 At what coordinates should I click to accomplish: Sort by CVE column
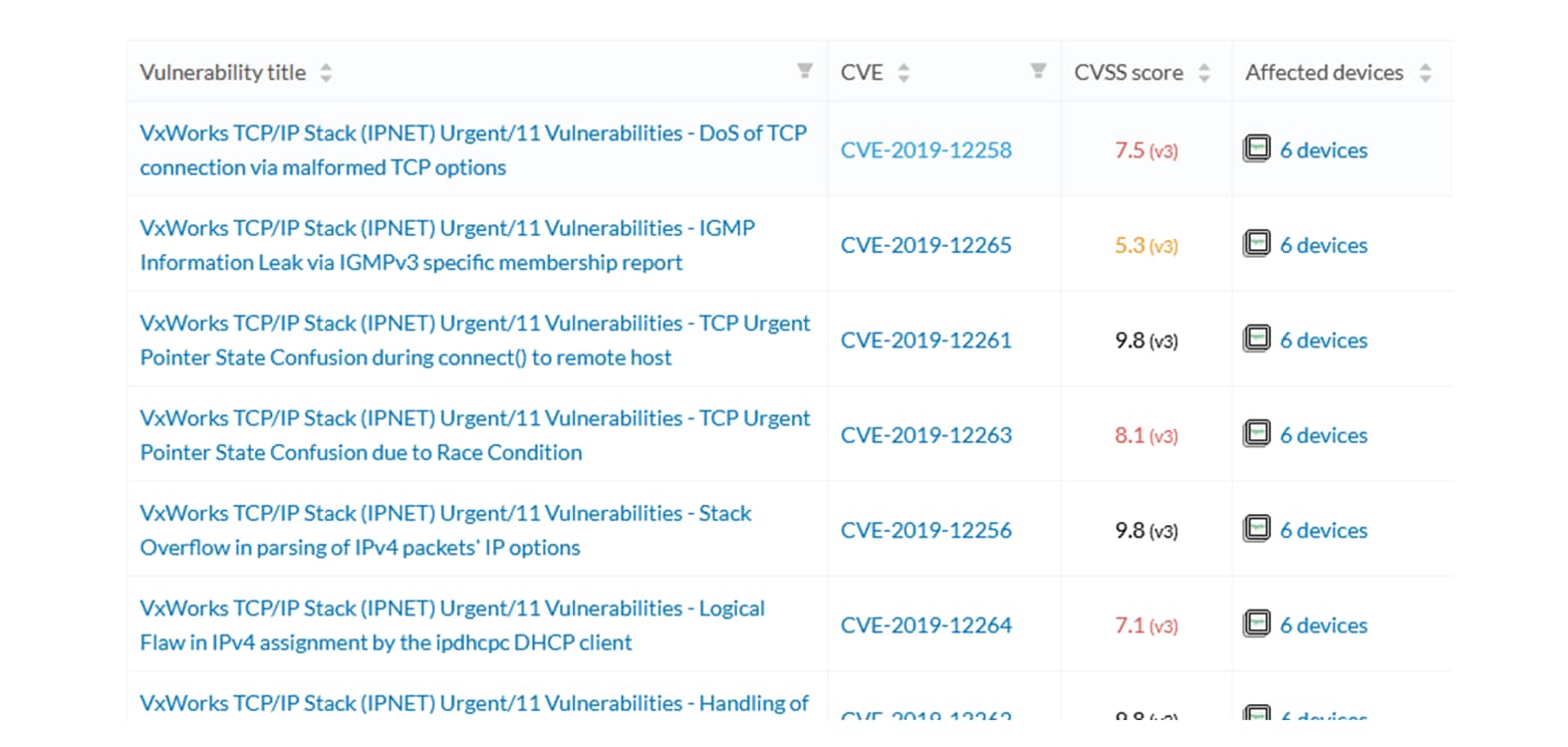[x=904, y=73]
